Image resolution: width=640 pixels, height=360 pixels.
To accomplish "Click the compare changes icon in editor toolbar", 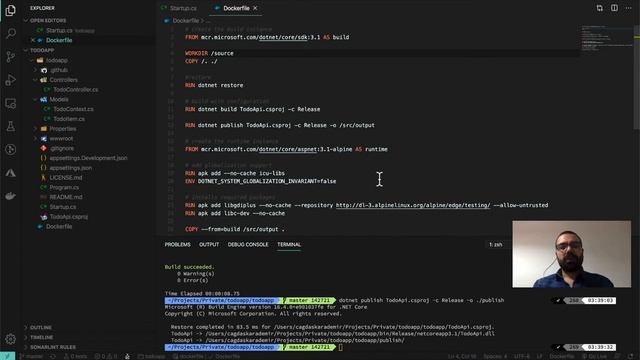I will (x=600, y=8).
